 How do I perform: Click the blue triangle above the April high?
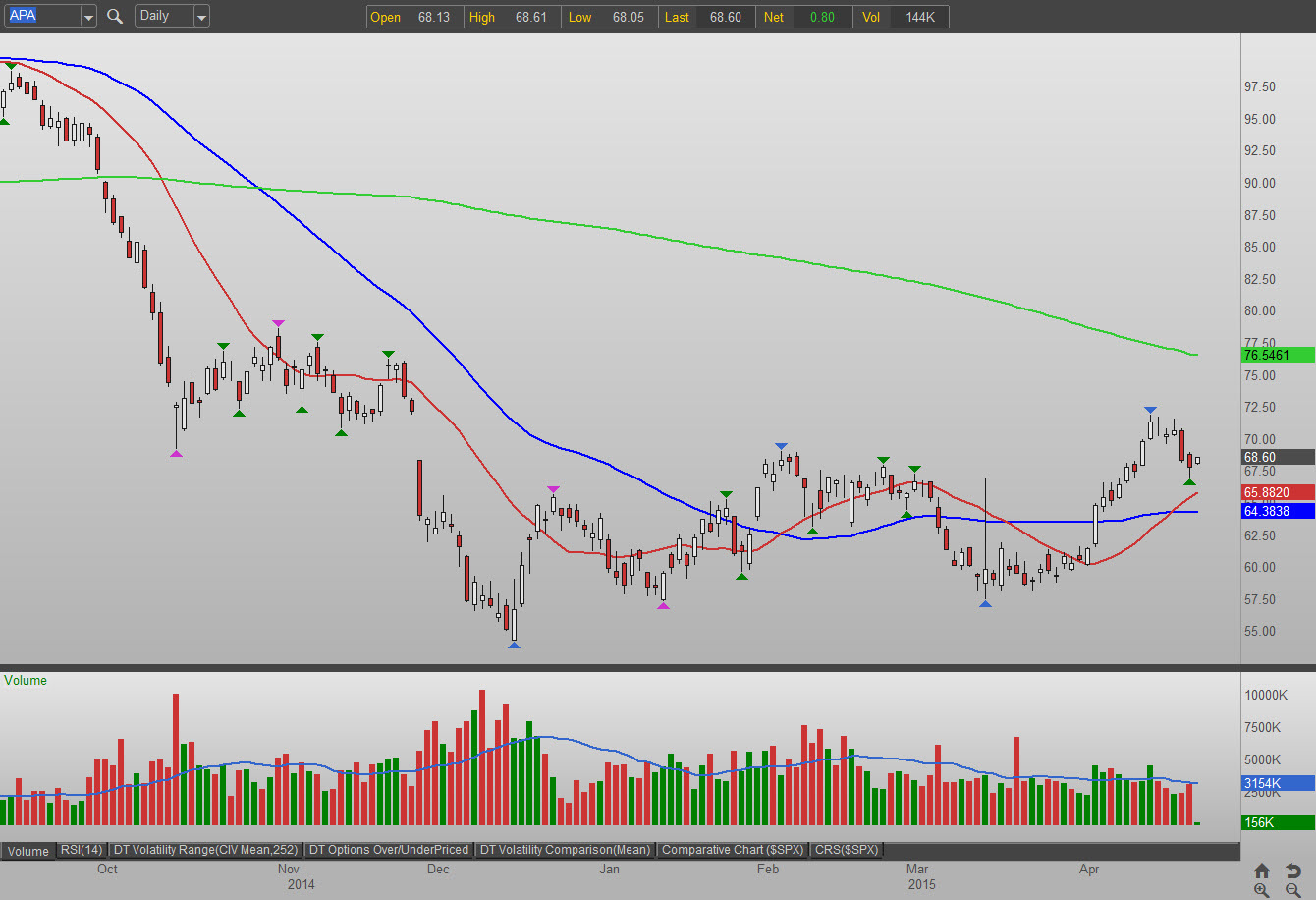pos(1150,410)
